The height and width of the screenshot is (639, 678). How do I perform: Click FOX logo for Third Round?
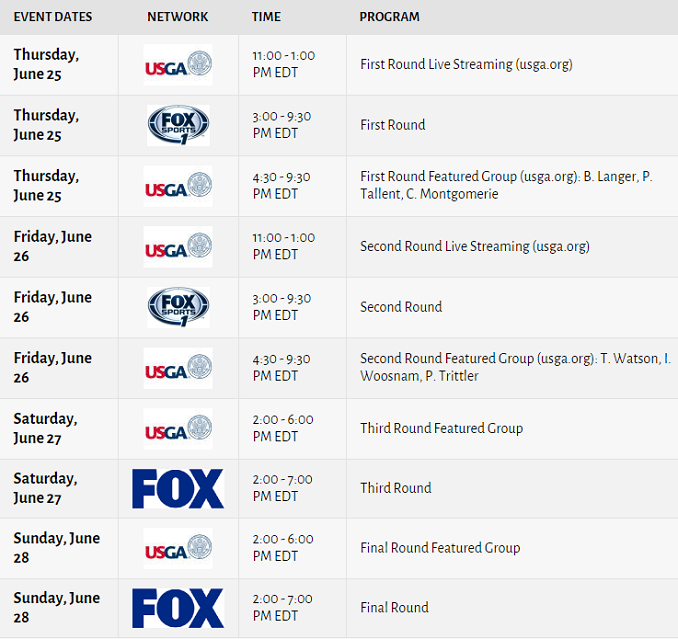pos(178,489)
